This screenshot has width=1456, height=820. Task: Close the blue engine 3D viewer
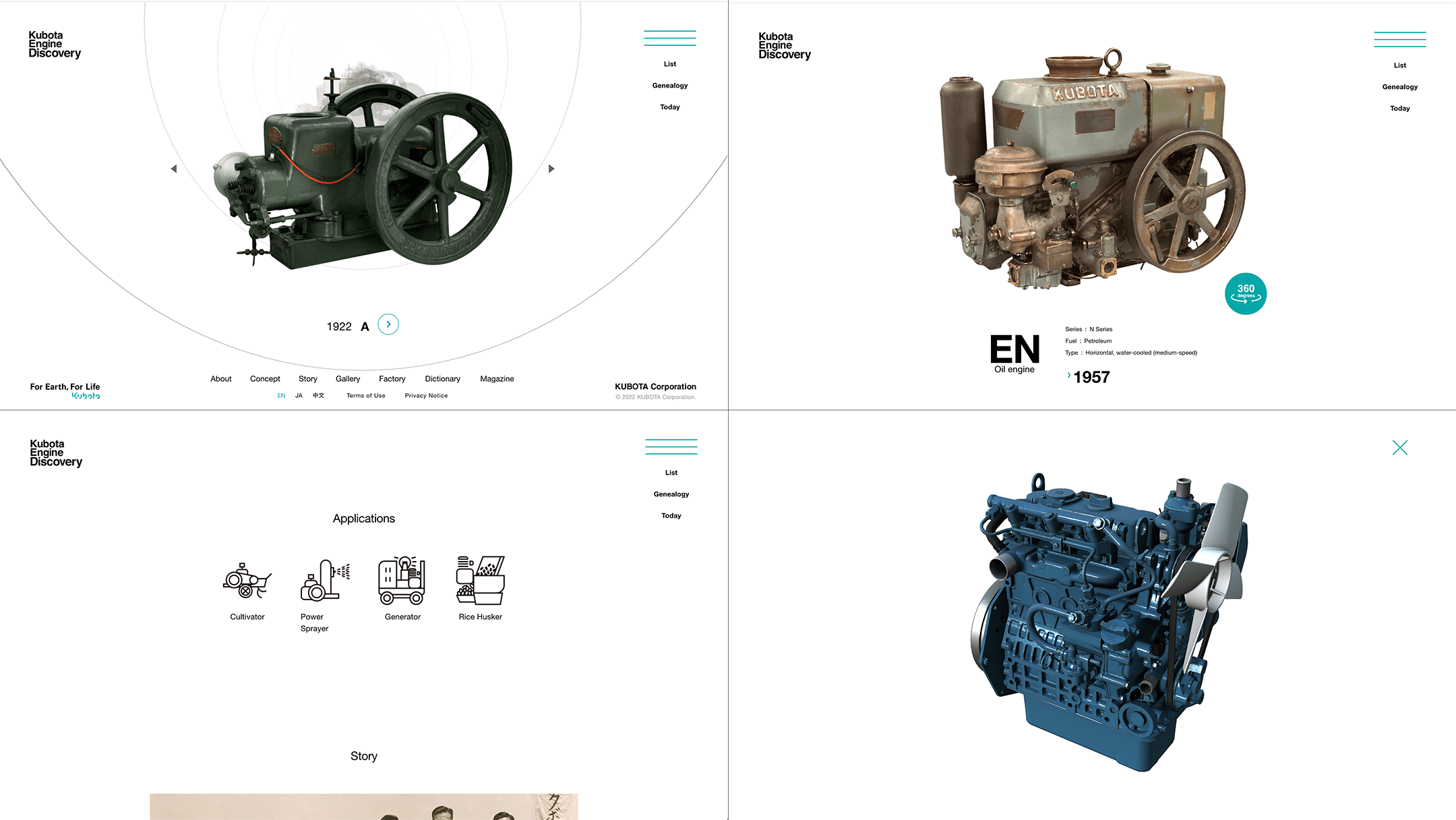1399,448
